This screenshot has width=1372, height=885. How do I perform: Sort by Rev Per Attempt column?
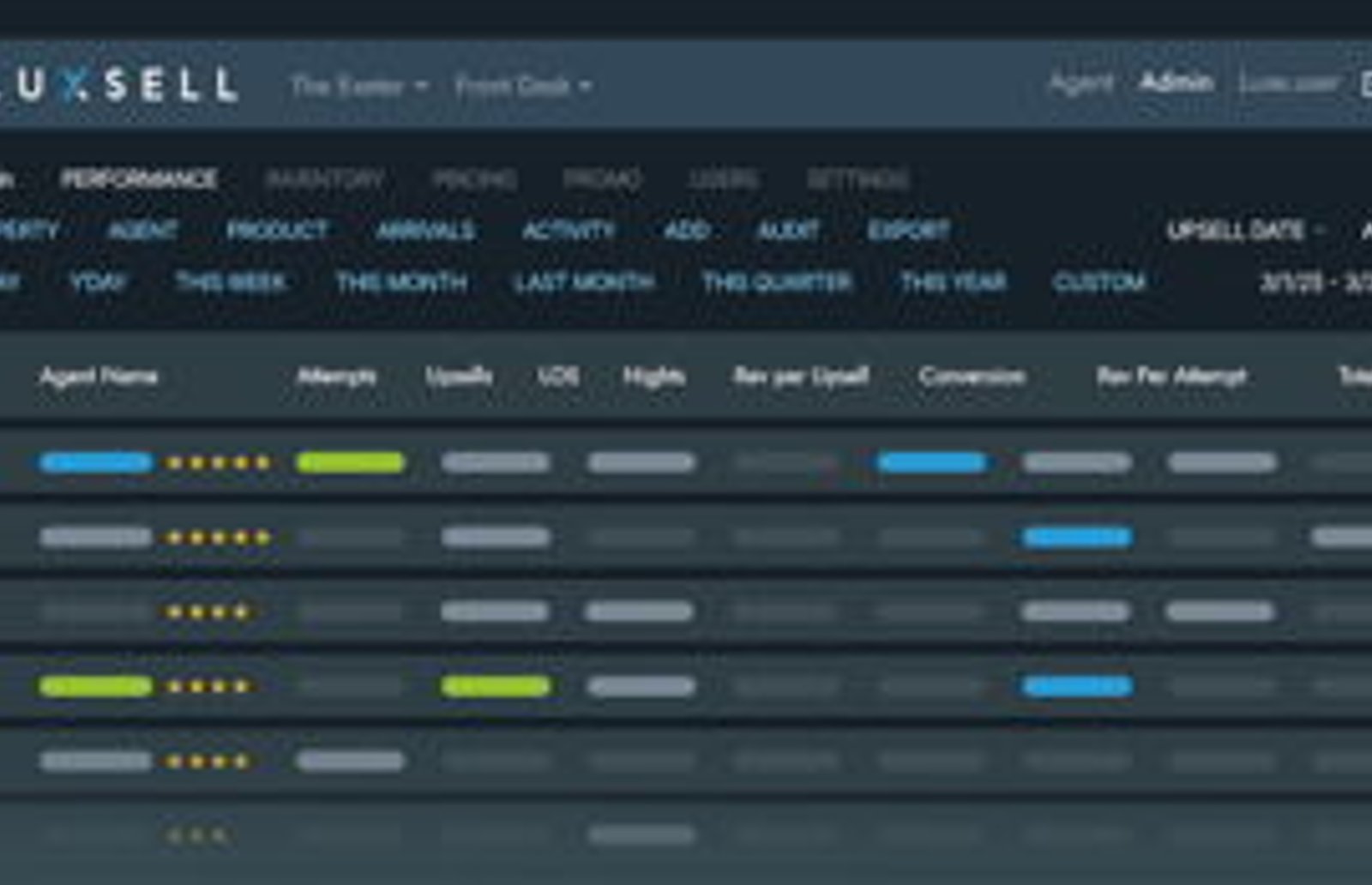[x=1171, y=376]
